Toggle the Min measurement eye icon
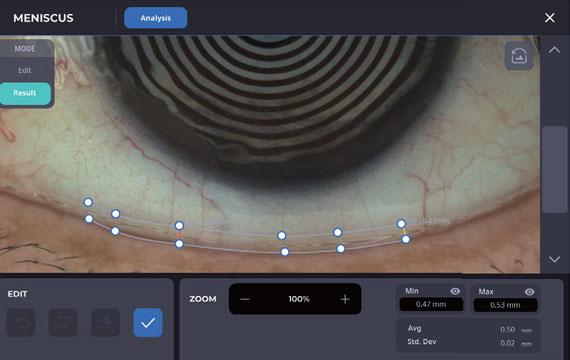This screenshot has width=570, height=360. [455, 291]
